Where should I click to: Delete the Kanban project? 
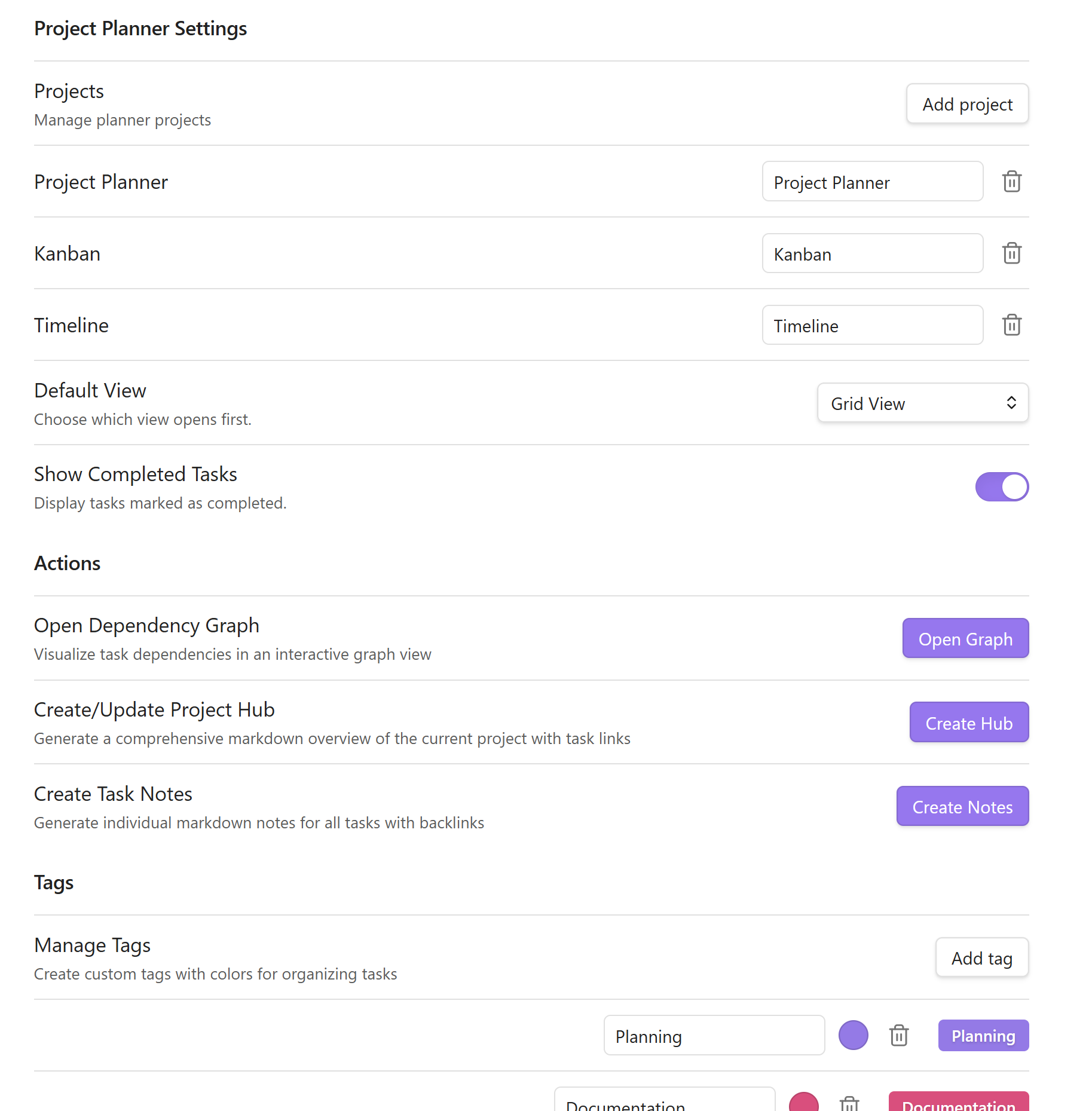click(x=1011, y=253)
